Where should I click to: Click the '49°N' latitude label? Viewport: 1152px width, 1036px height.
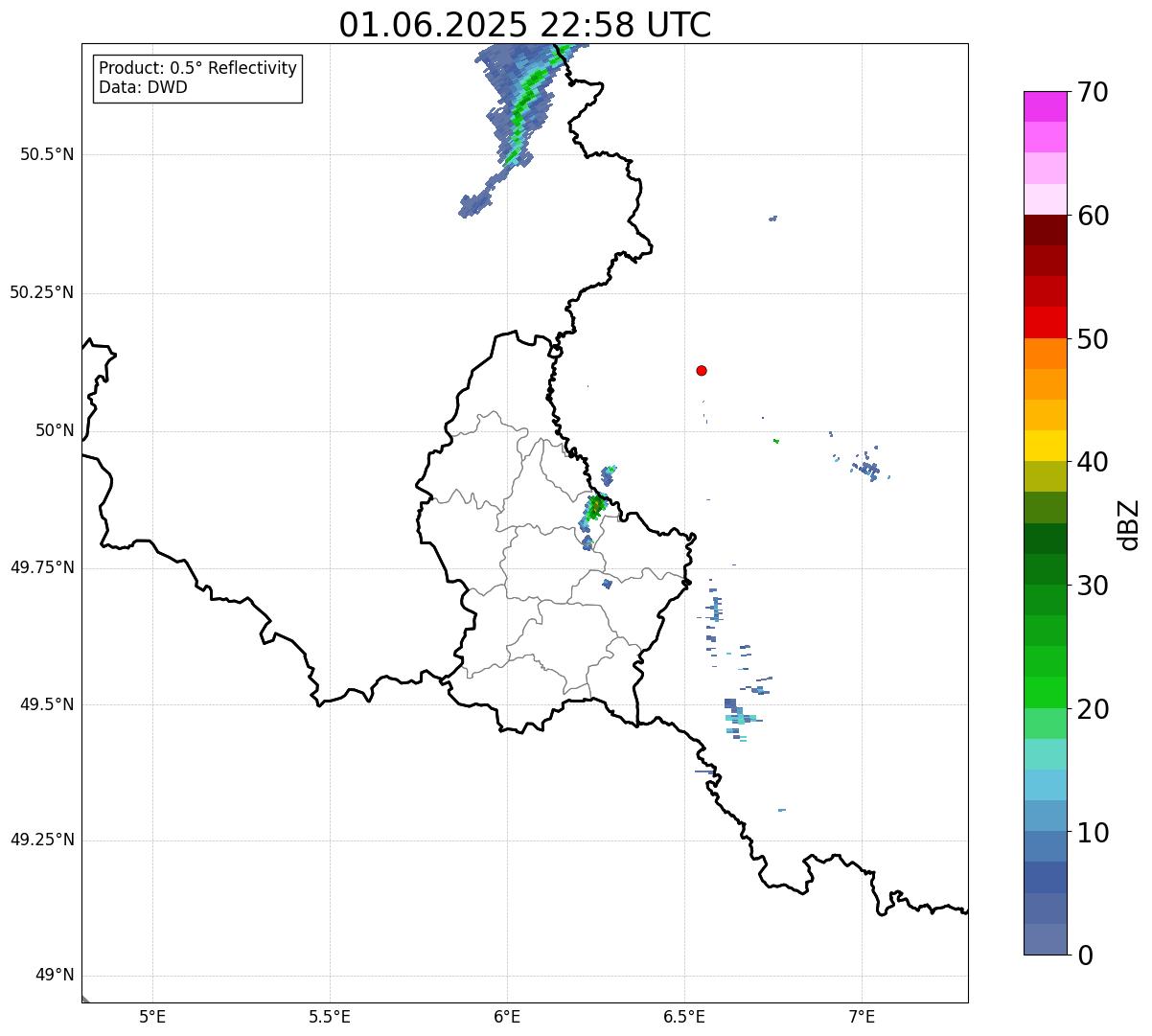[x=55, y=976]
